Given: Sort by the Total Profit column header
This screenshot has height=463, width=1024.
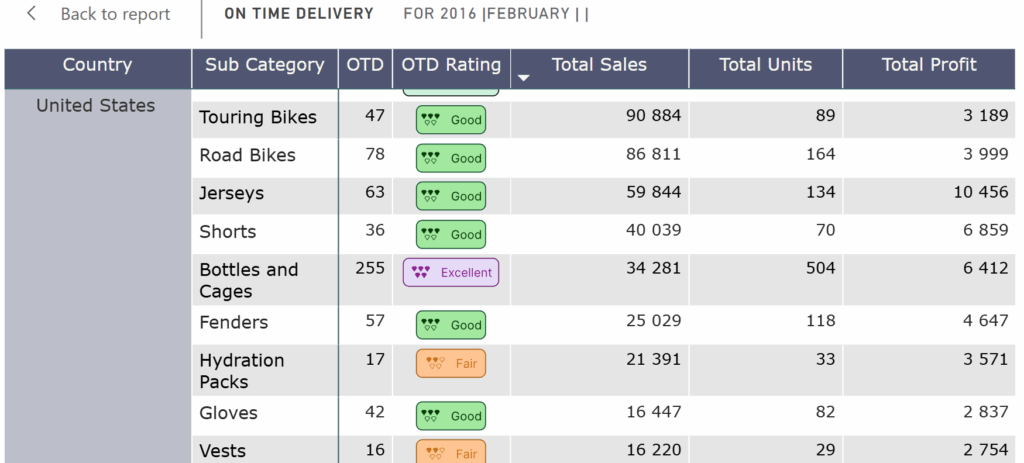Looking at the screenshot, I should coord(928,65).
